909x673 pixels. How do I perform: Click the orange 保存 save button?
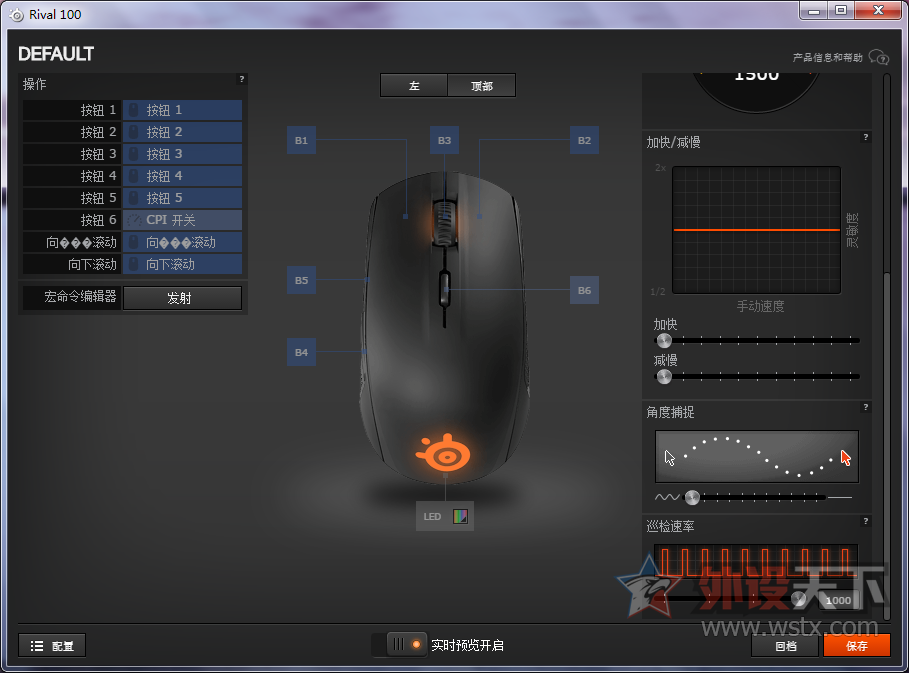tap(857, 645)
